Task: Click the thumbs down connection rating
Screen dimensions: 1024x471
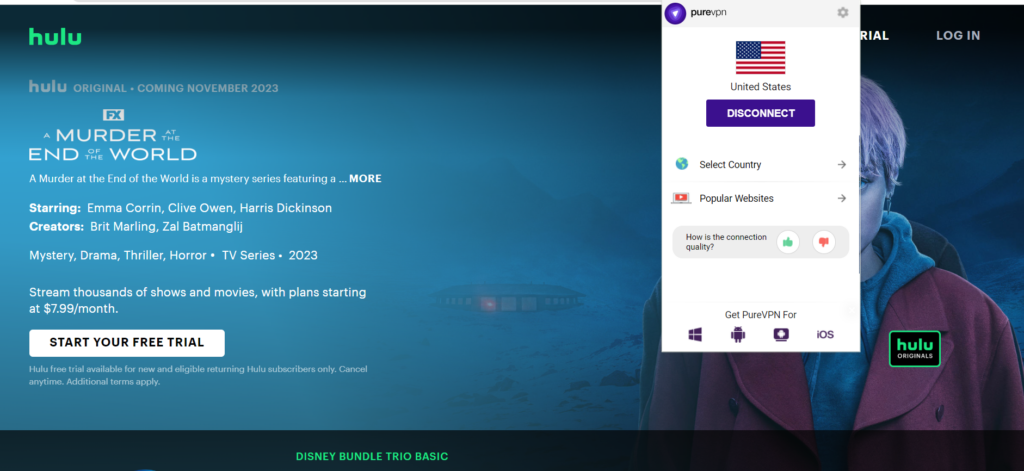Action: click(x=823, y=241)
